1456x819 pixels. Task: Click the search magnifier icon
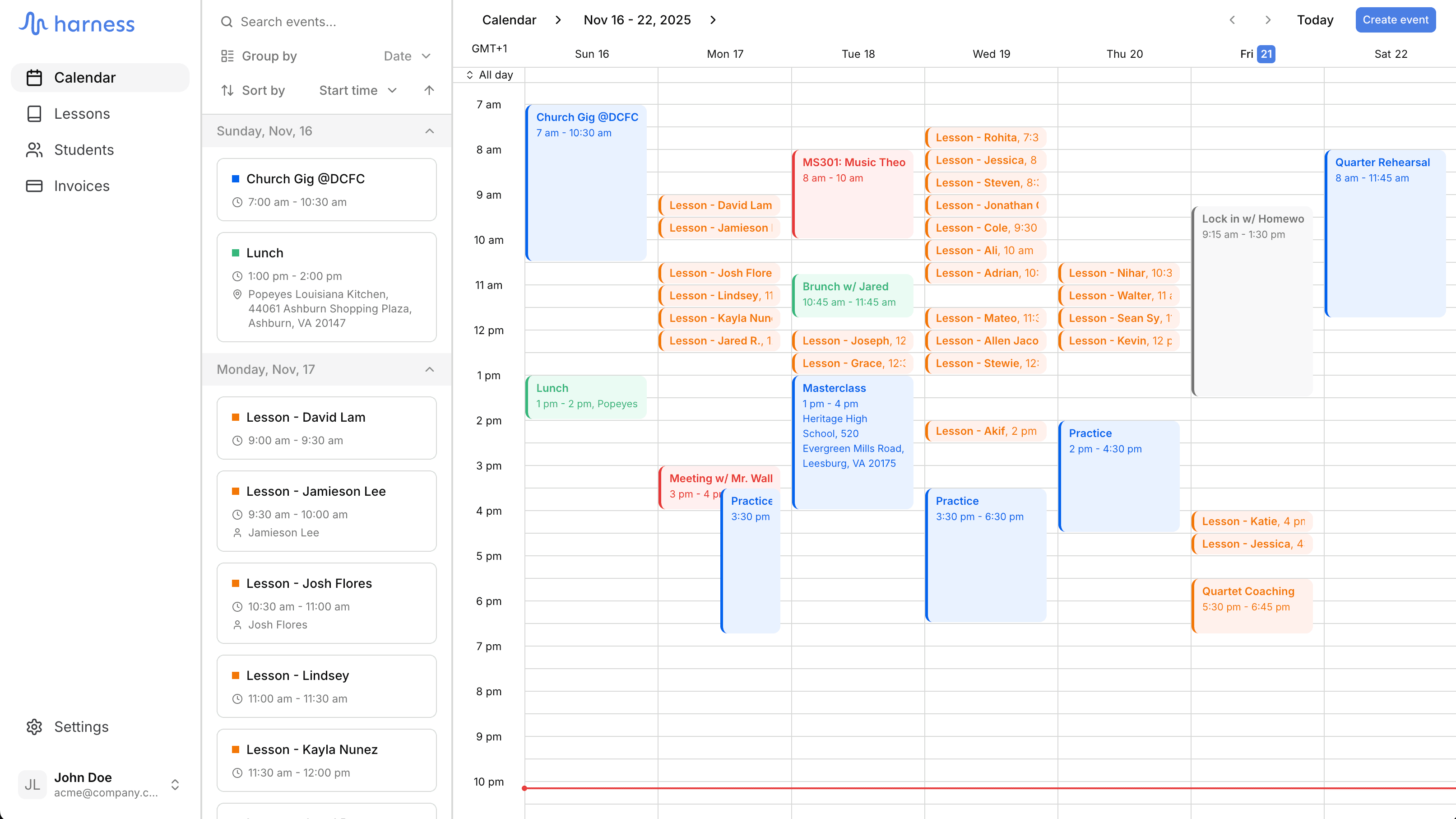pyautogui.click(x=227, y=22)
